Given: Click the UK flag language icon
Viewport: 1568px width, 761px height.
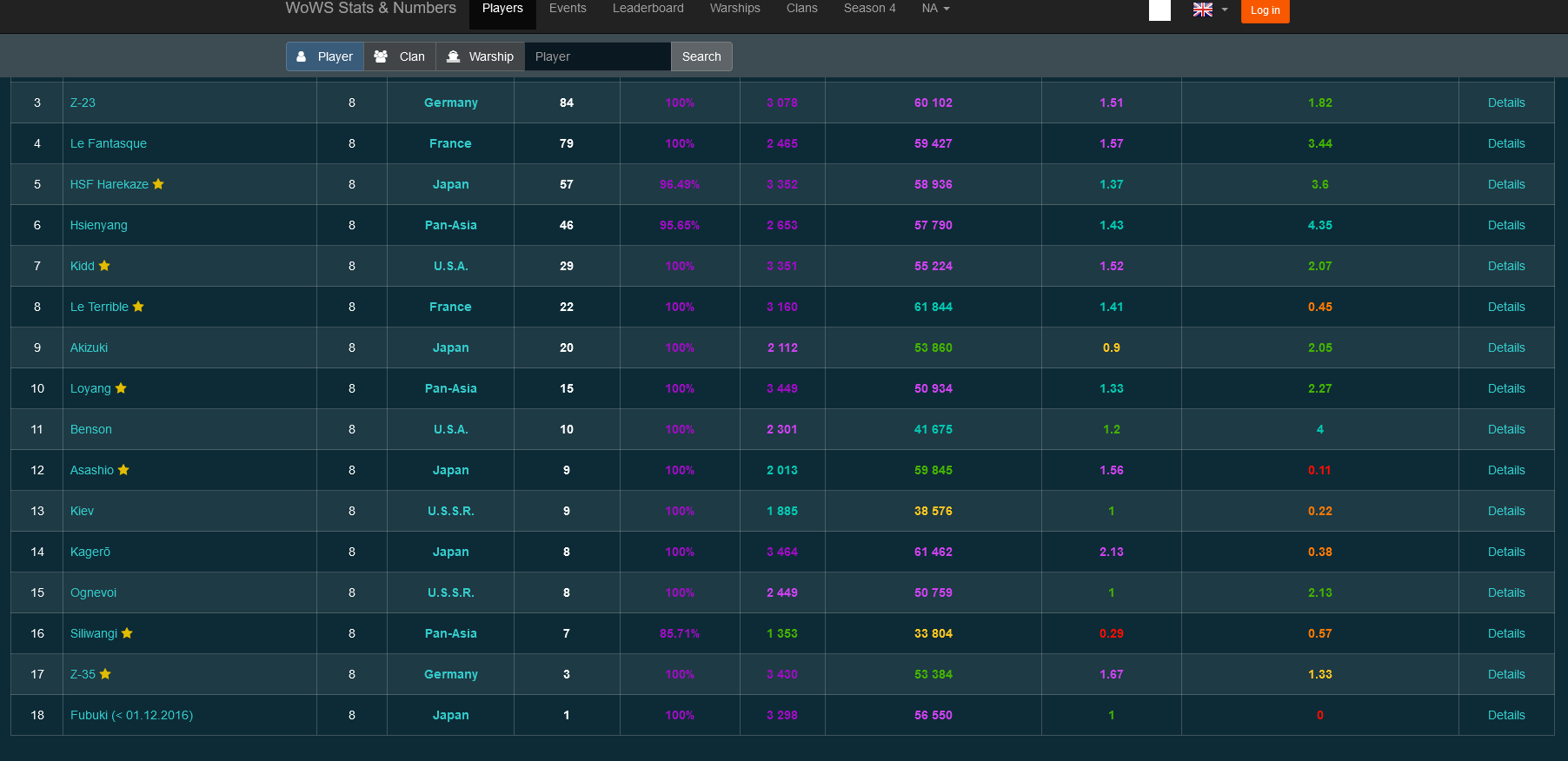Looking at the screenshot, I should [x=1202, y=10].
